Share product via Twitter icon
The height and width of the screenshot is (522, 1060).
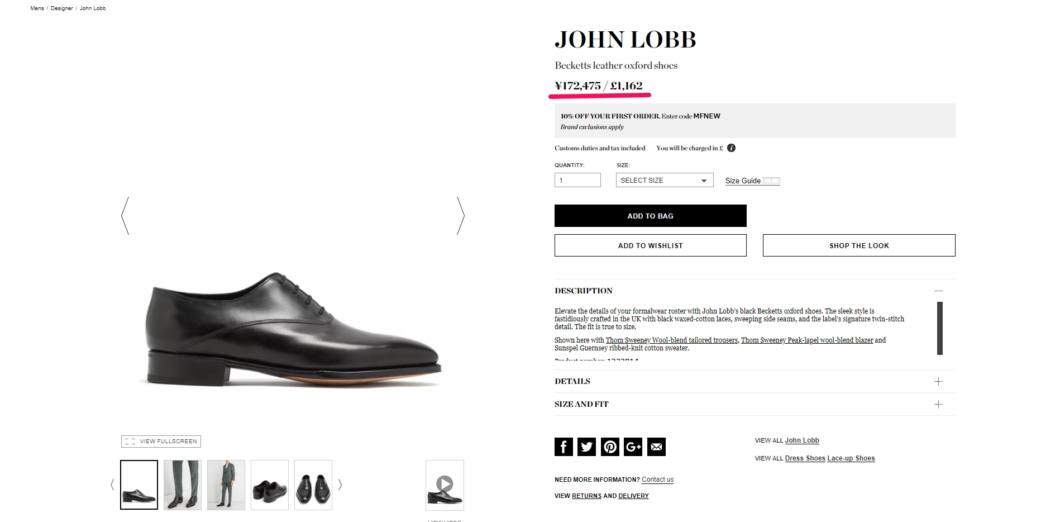(587, 446)
